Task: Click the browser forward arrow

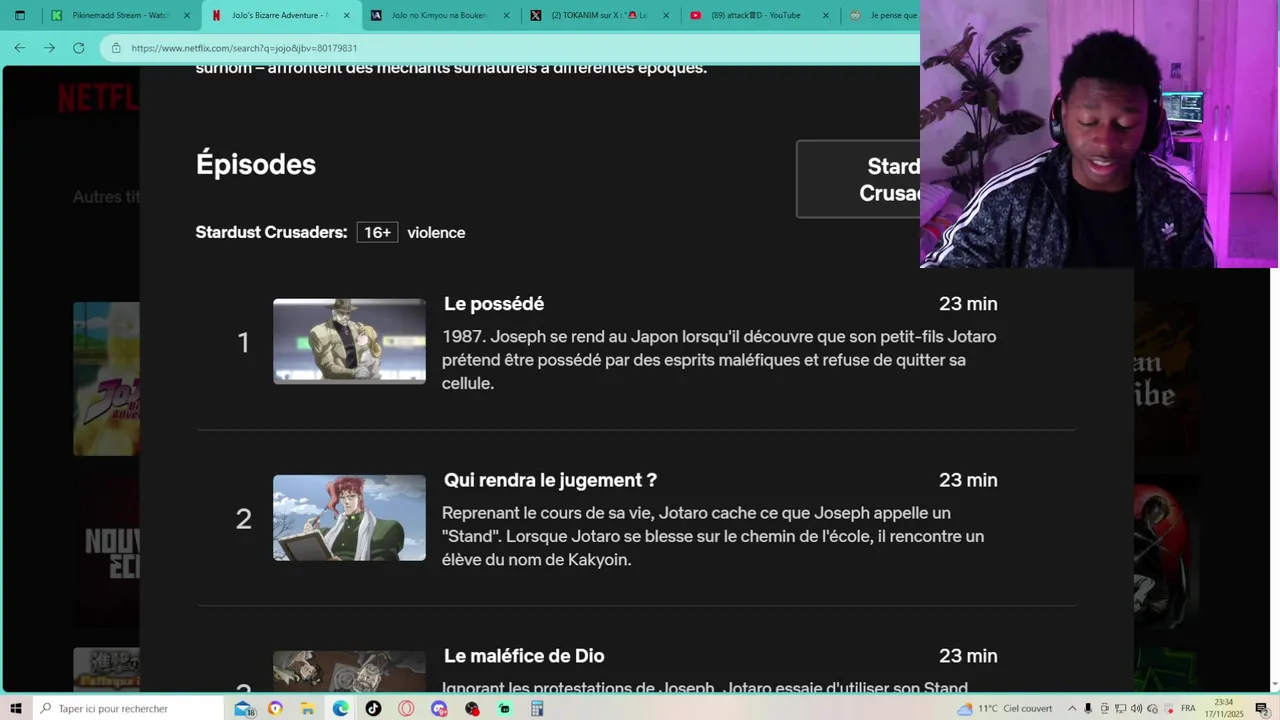Action: [x=49, y=48]
